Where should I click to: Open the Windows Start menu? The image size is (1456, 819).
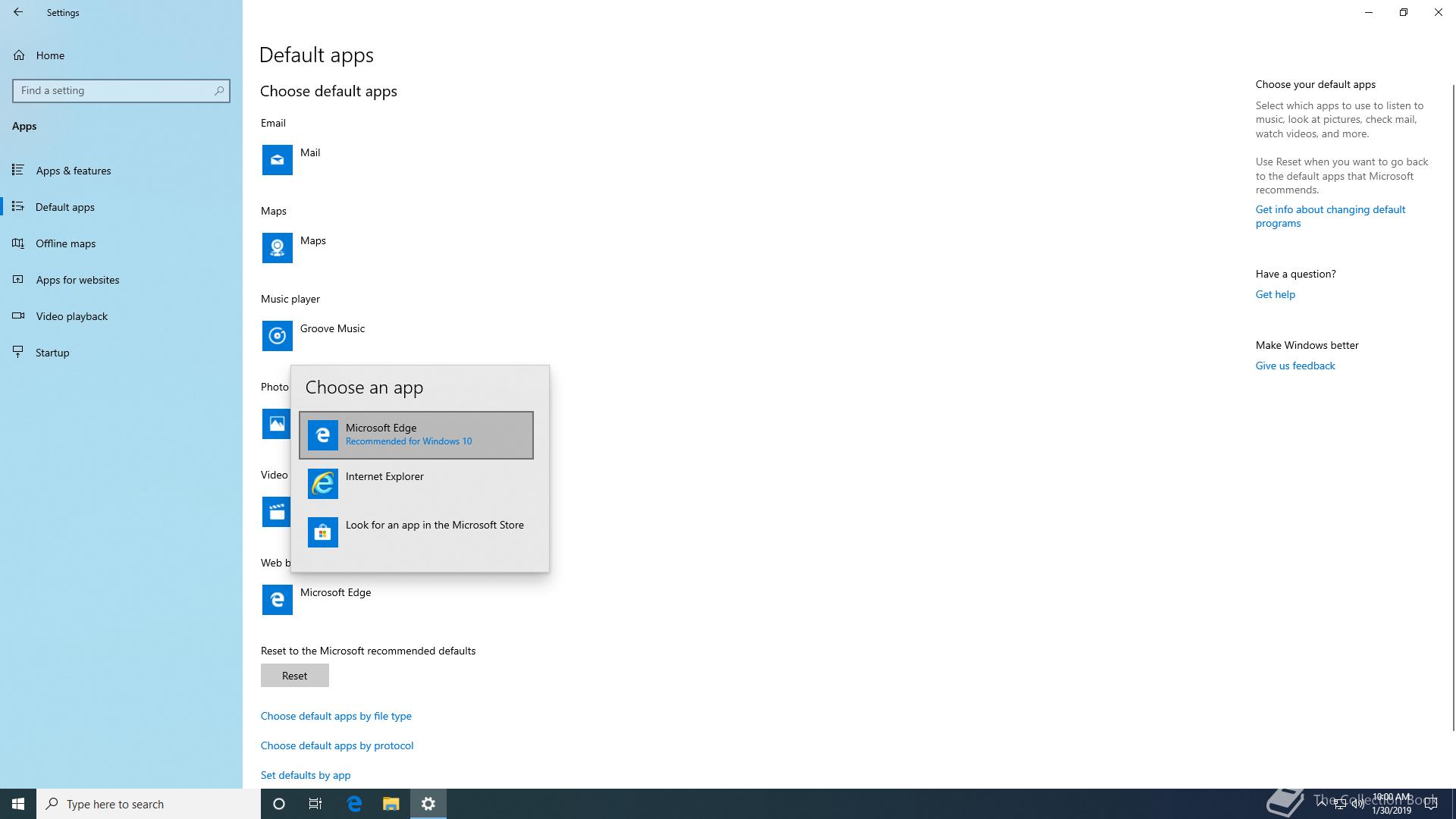click(18, 804)
